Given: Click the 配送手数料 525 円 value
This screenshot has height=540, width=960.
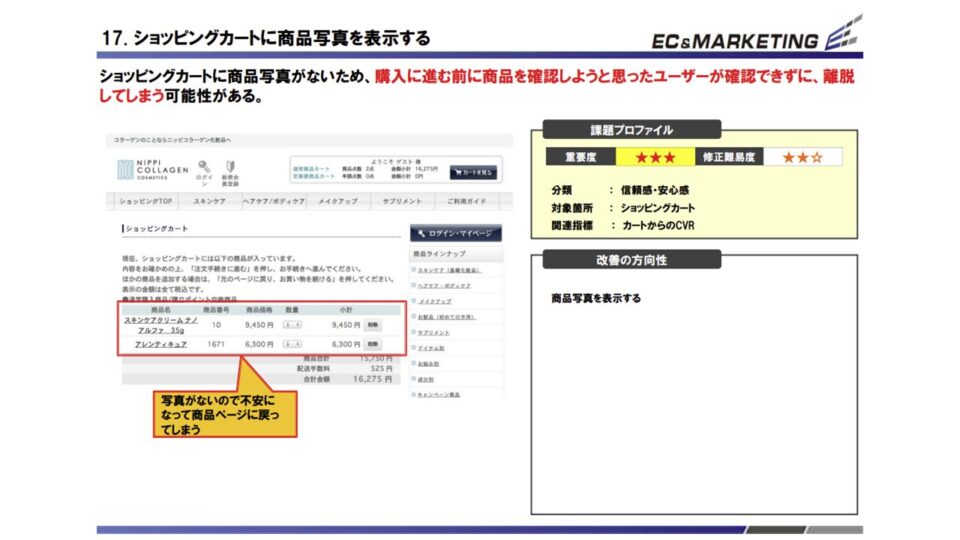Looking at the screenshot, I should (x=381, y=369).
